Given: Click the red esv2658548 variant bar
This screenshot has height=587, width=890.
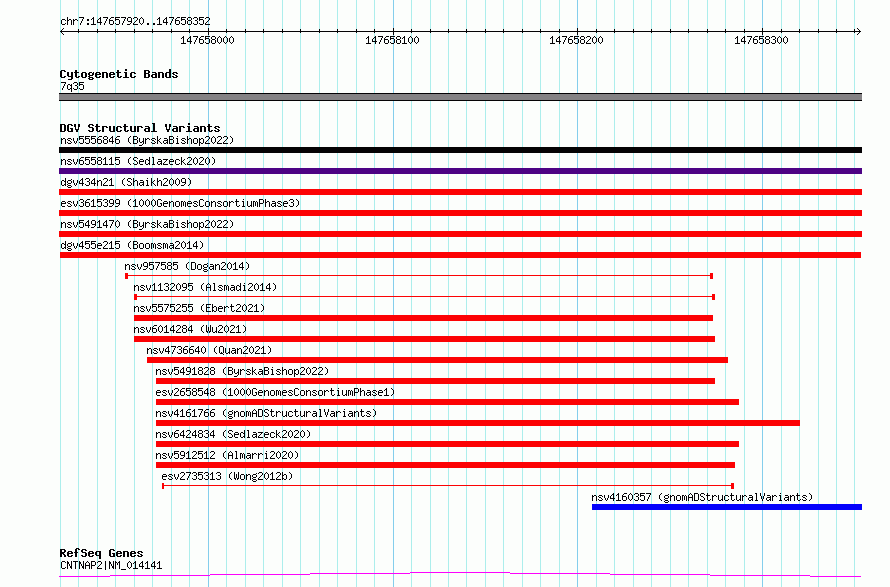Looking at the screenshot, I should 447,402.
